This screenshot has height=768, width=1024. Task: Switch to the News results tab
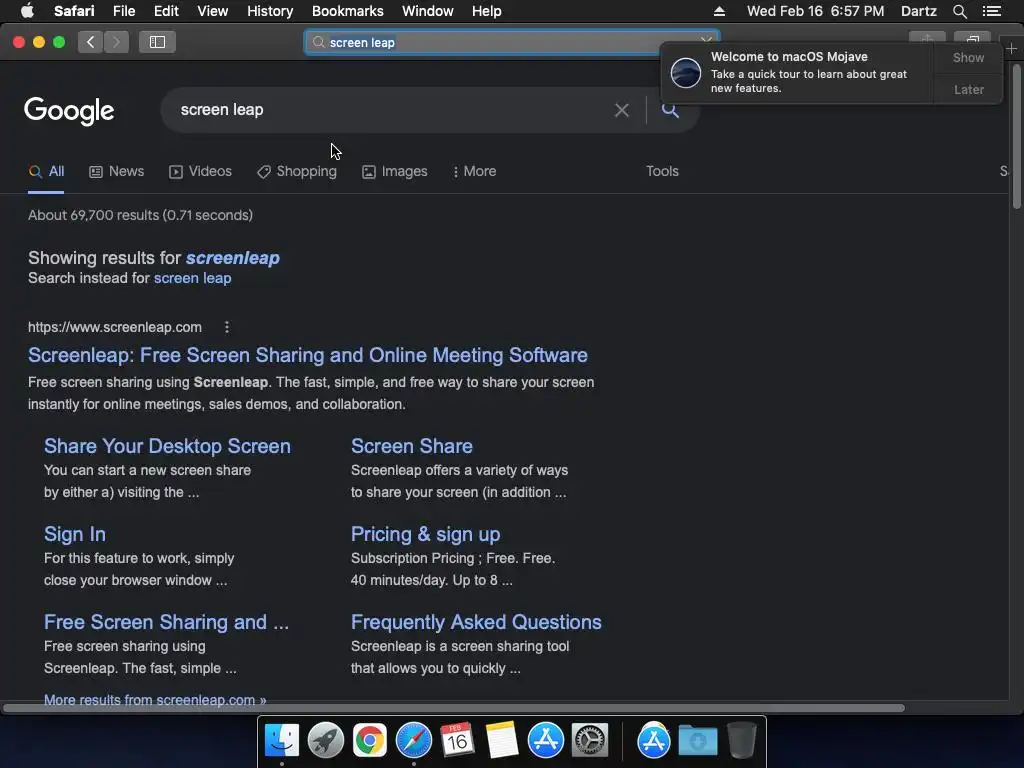pos(116,171)
